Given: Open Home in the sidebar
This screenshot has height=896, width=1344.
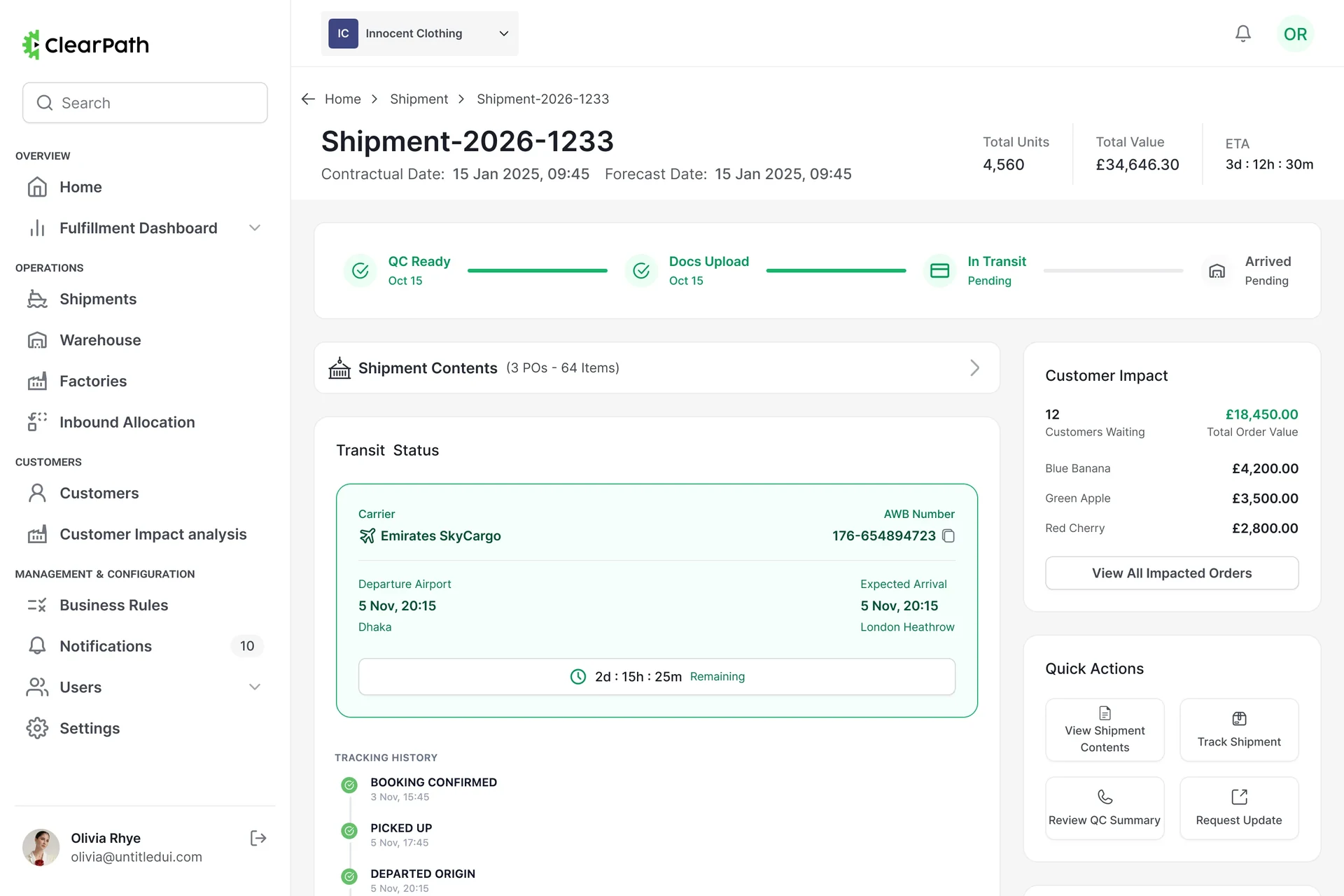Looking at the screenshot, I should point(144,187).
